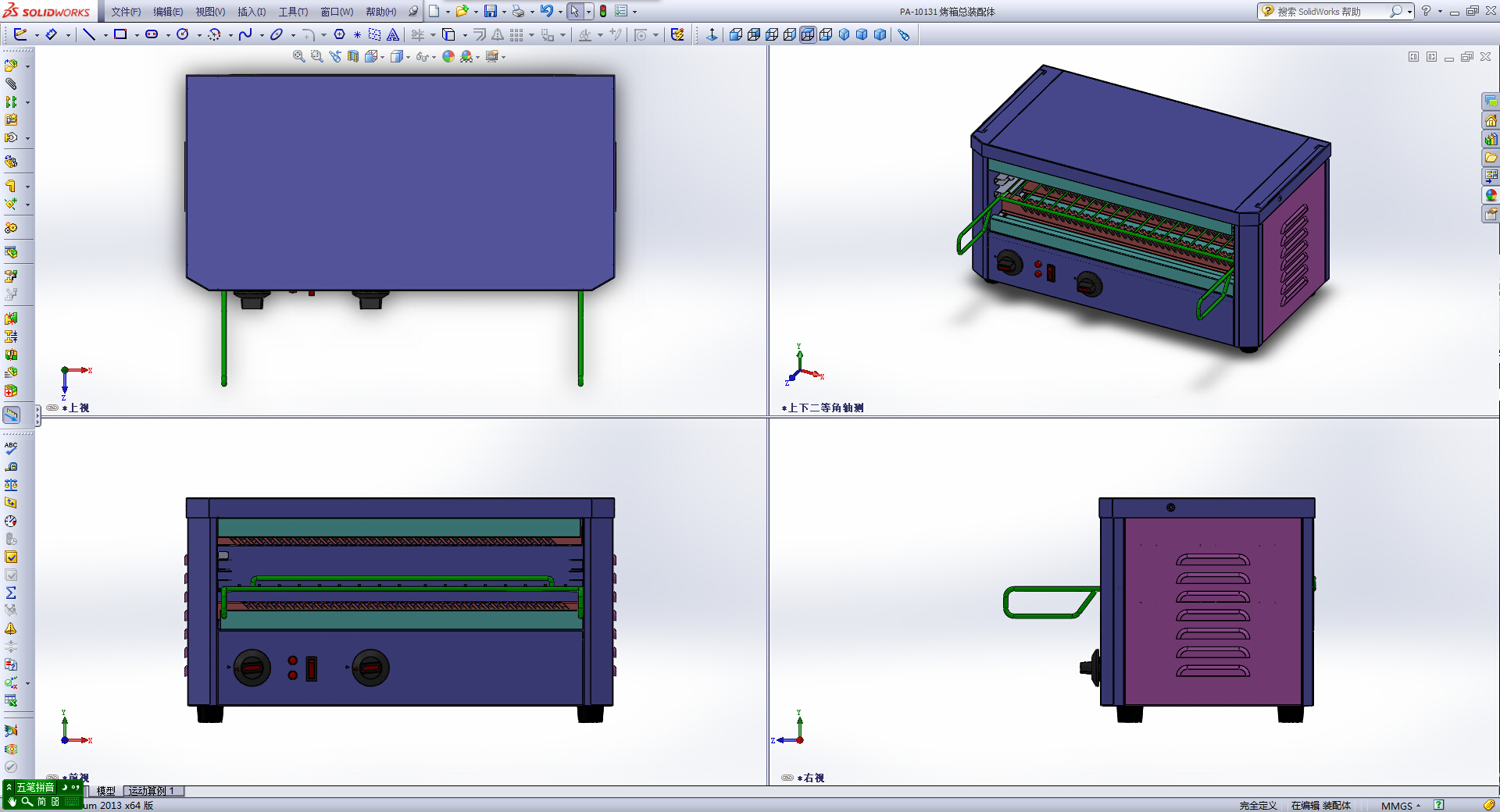Image resolution: width=1500 pixels, height=812 pixels.
Task: Click the 模型 tab
Action: point(105,791)
